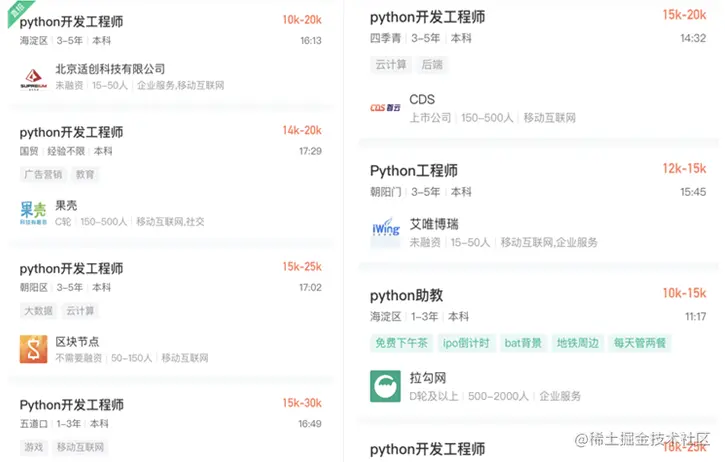Select the green 免费下午茶 benefit tag

401,343
